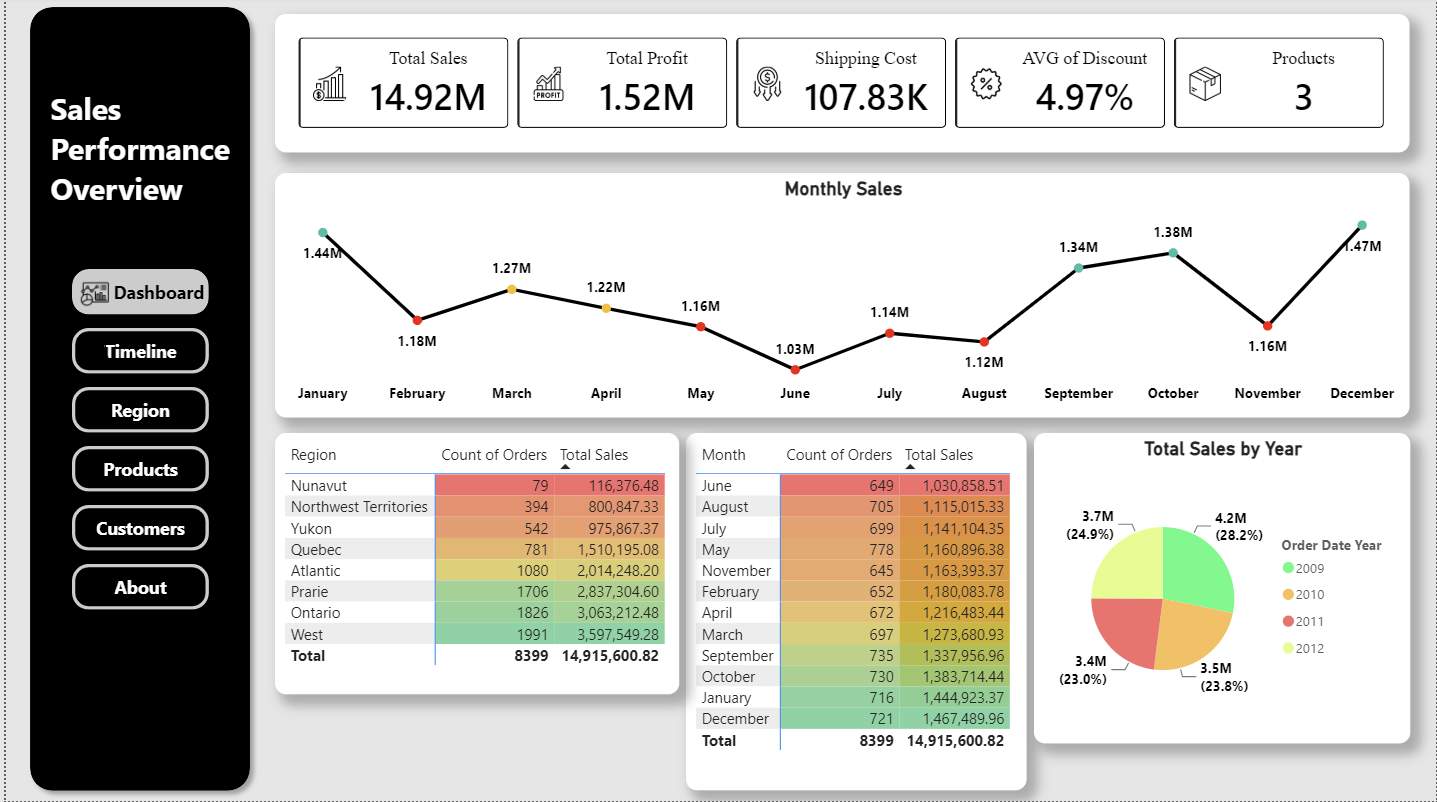
Task: Click the 14.92M Total Sales value
Action: tap(427, 97)
